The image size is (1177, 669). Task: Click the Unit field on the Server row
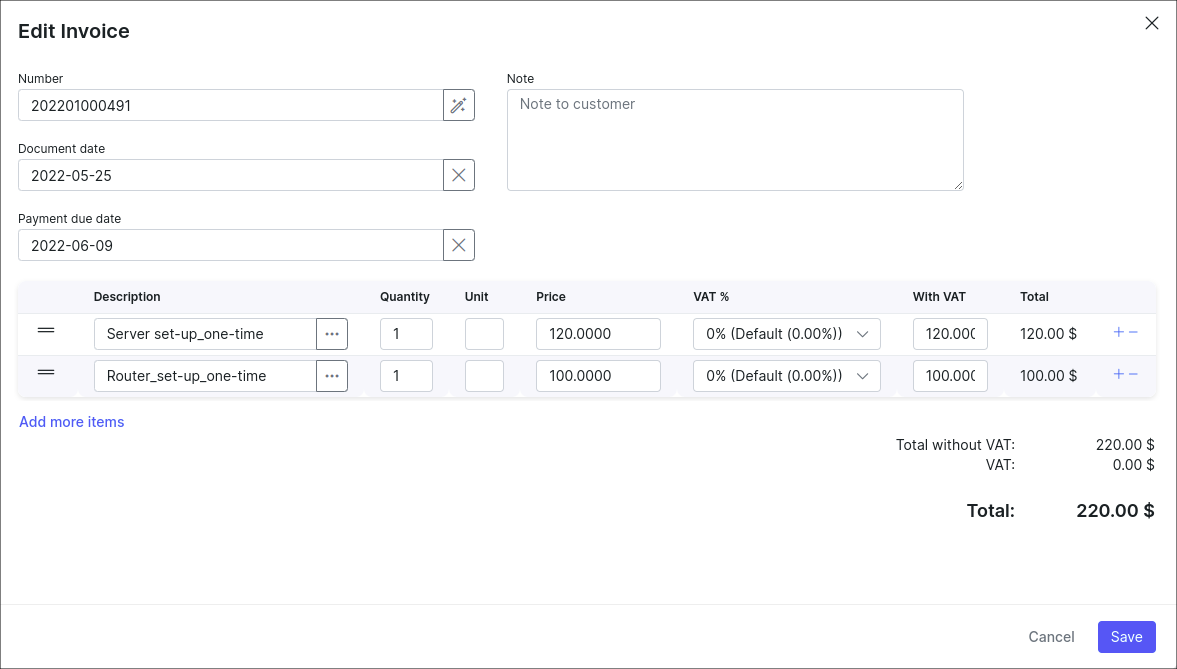tap(484, 333)
